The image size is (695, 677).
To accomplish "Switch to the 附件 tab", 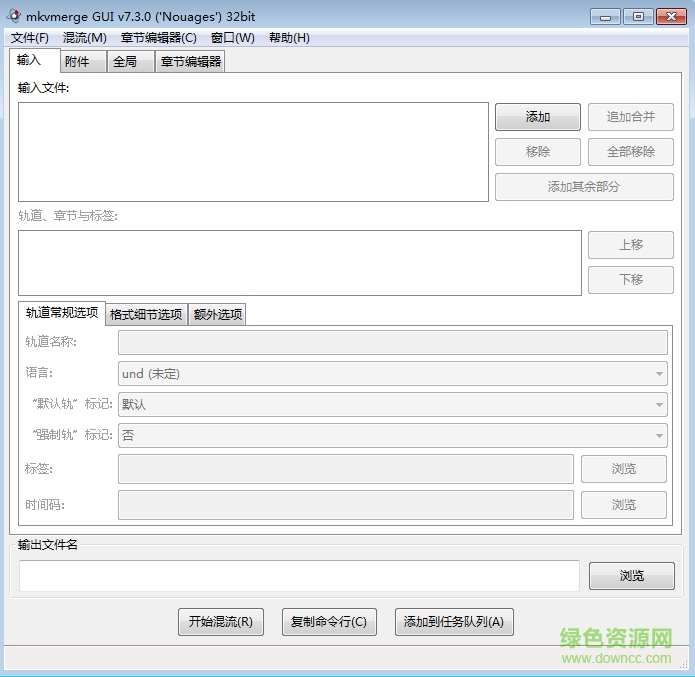I will click(x=77, y=62).
